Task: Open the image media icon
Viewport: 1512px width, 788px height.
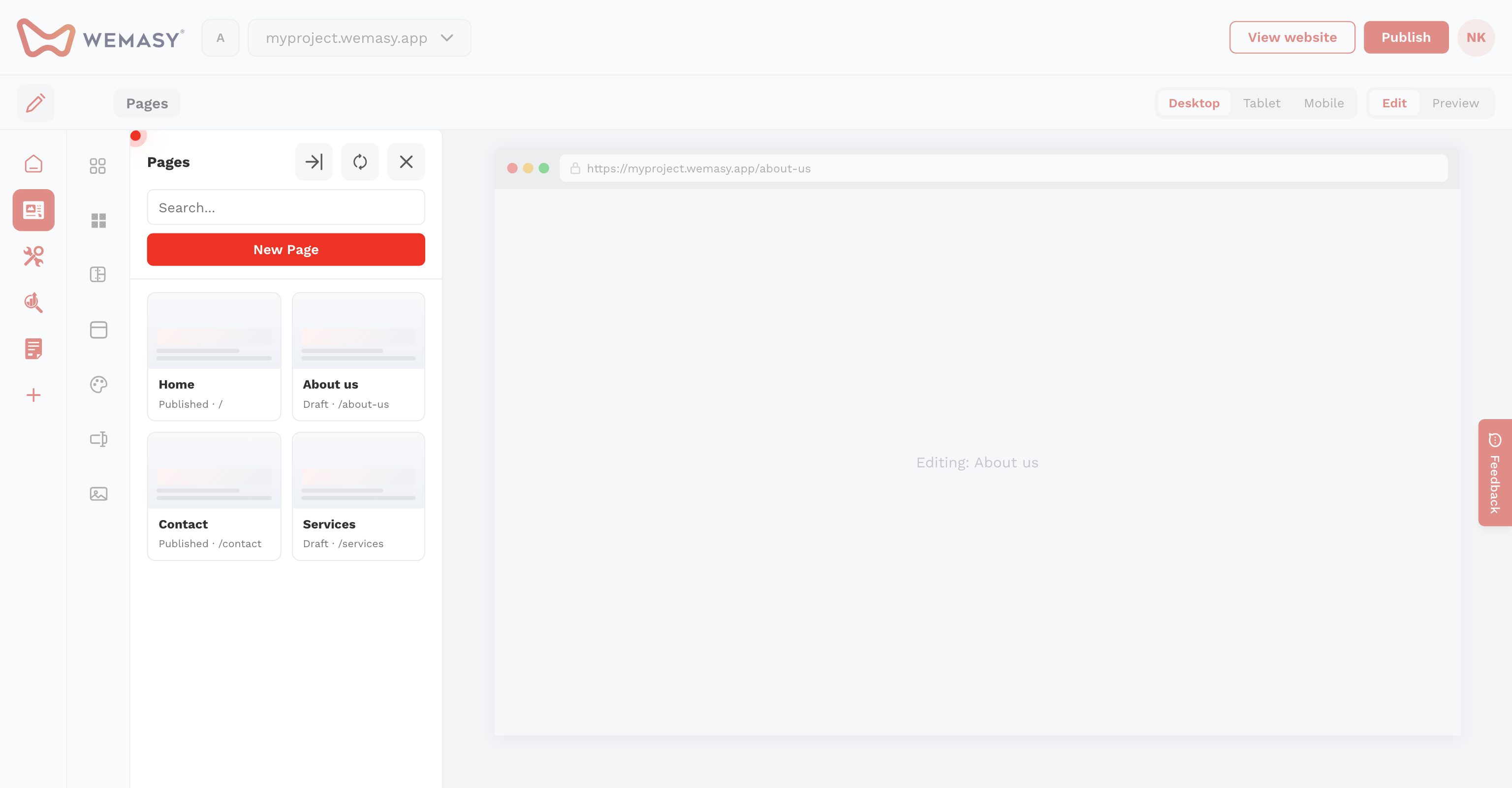Action: [98, 494]
